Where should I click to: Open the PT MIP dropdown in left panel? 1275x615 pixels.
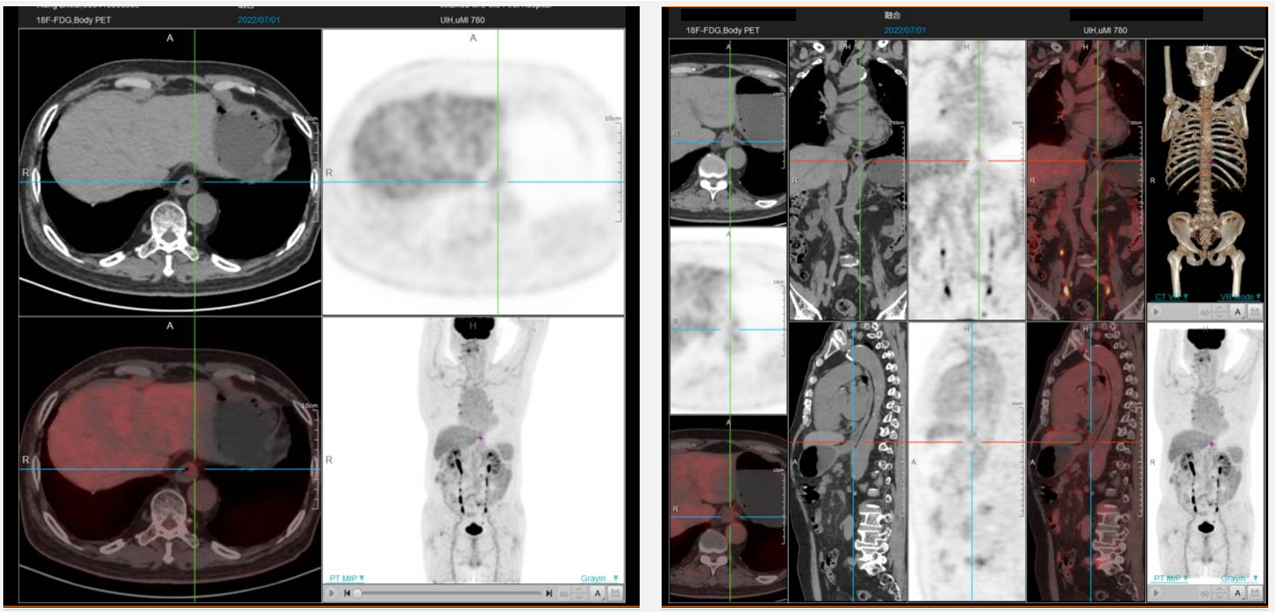[x=347, y=578]
